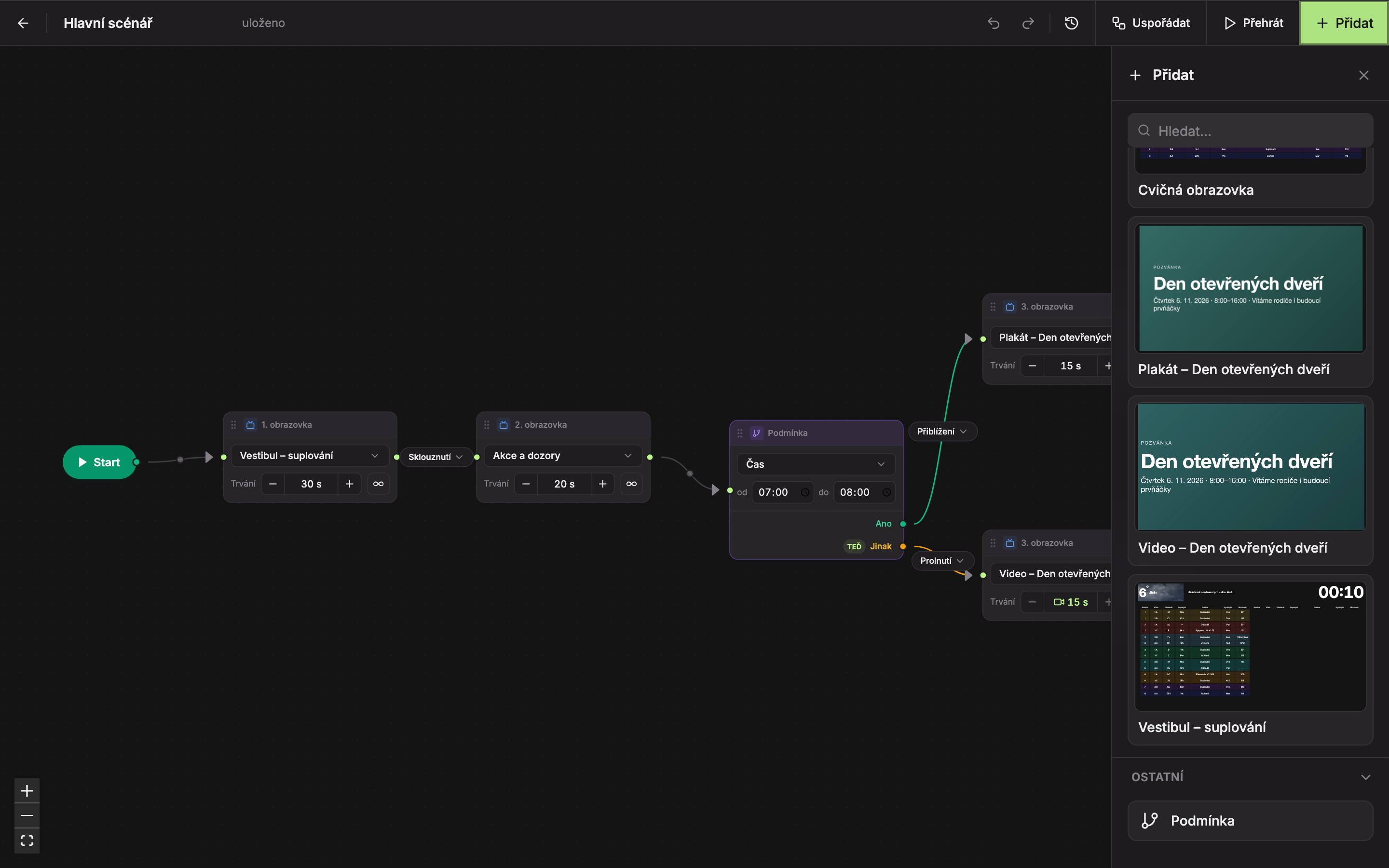Zoom in on the canvas
This screenshot has height=868, width=1389.
point(27,791)
